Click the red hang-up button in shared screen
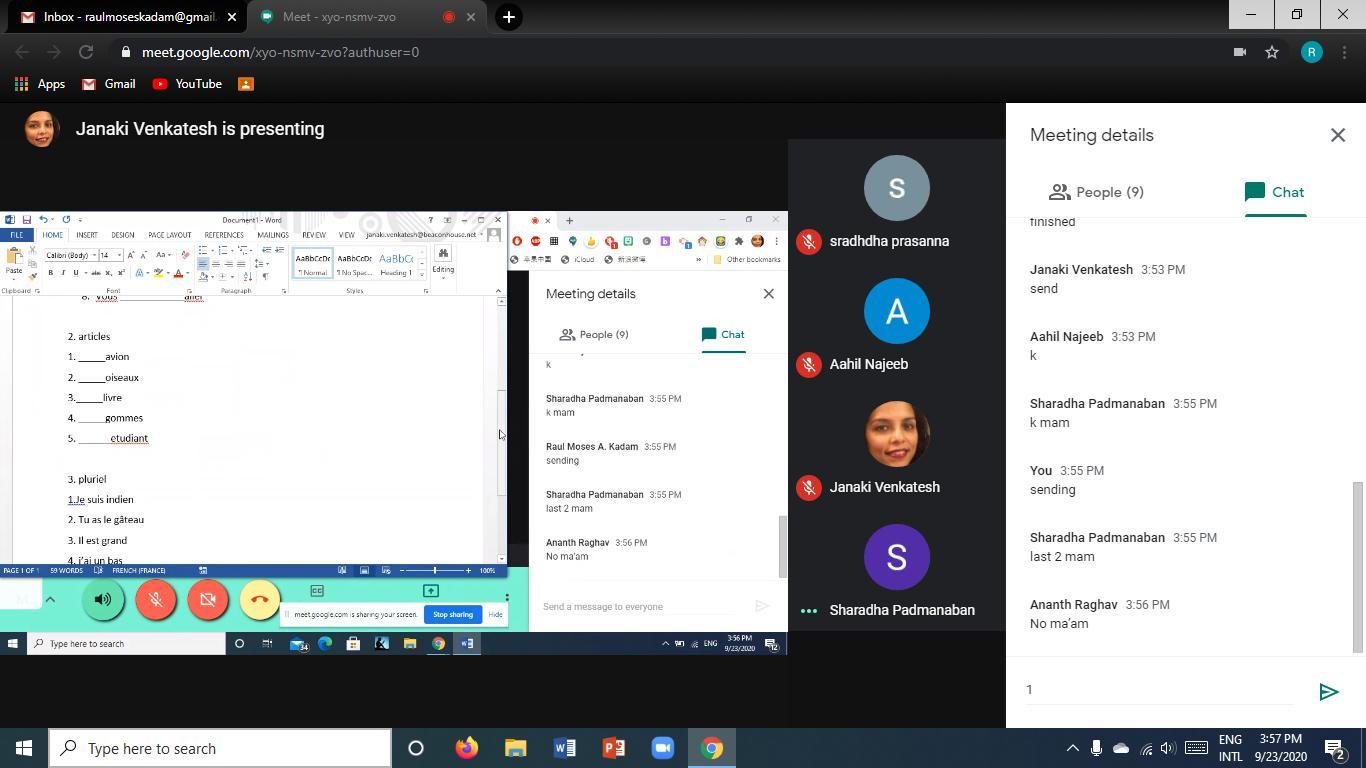The image size is (1366, 768). (260, 599)
